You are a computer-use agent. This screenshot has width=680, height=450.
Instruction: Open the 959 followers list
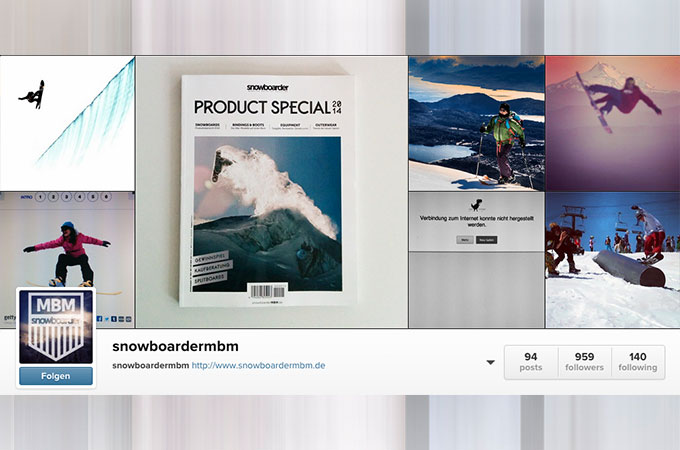pos(585,362)
